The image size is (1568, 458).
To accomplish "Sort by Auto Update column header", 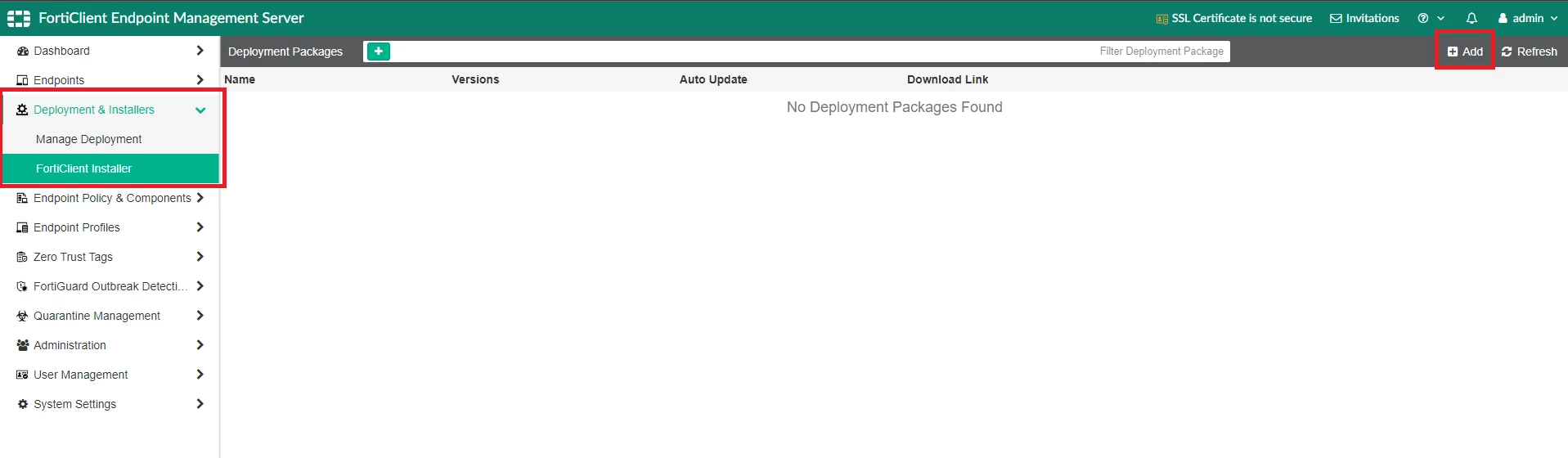I will [713, 79].
